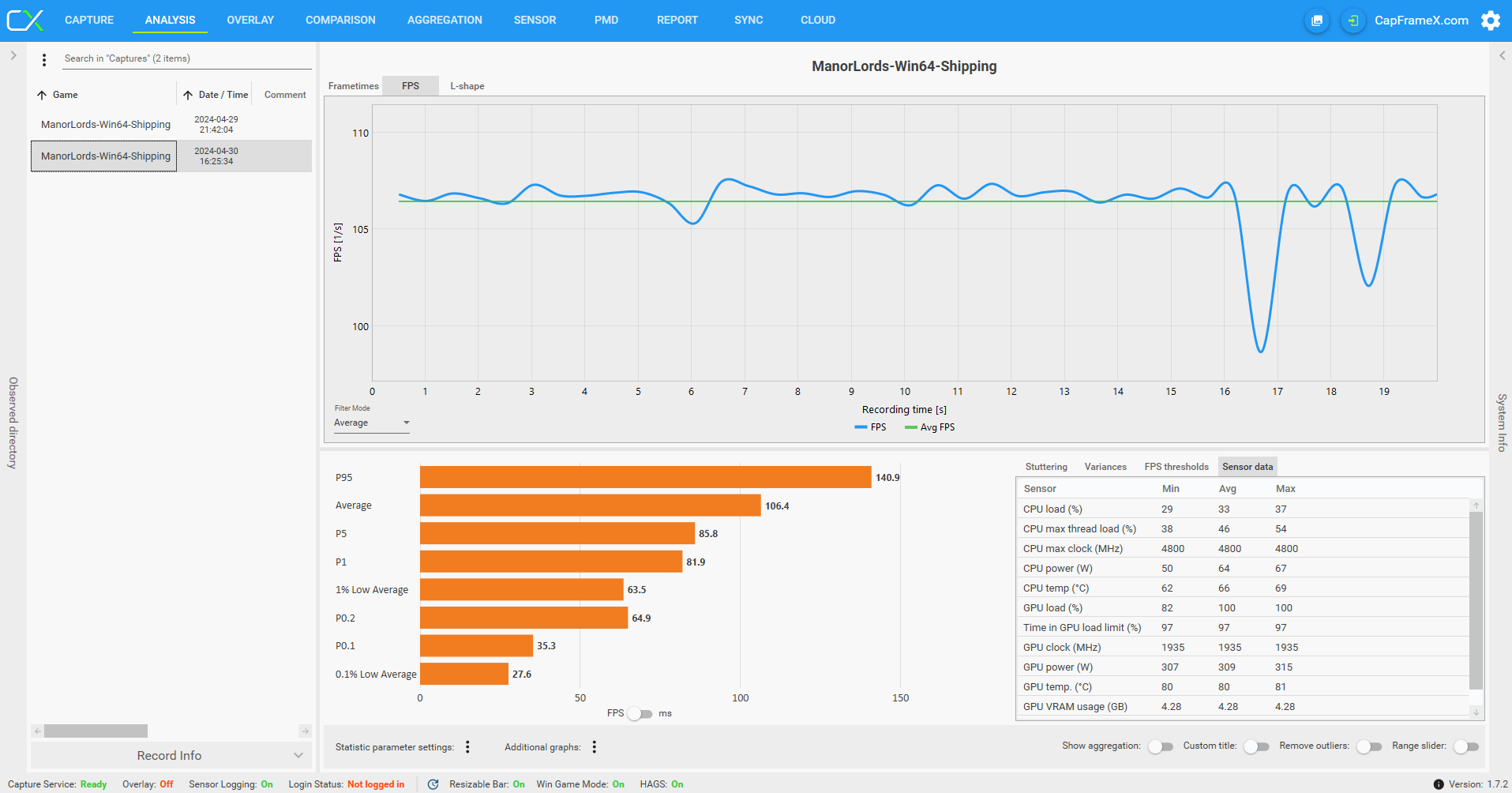The image size is (1512, 793).
Task: Click the Date / Time column header
Action: 223,95
